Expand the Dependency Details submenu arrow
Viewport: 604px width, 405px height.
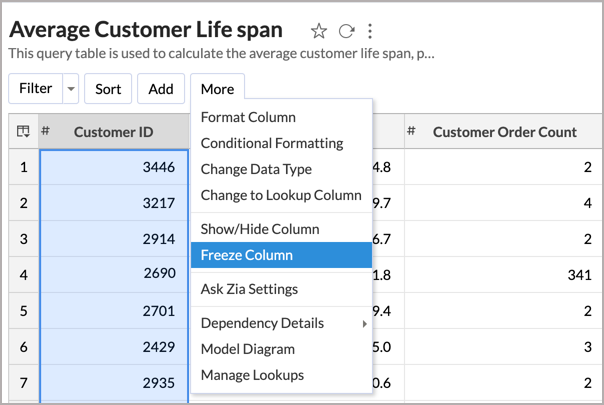[364, 324]
